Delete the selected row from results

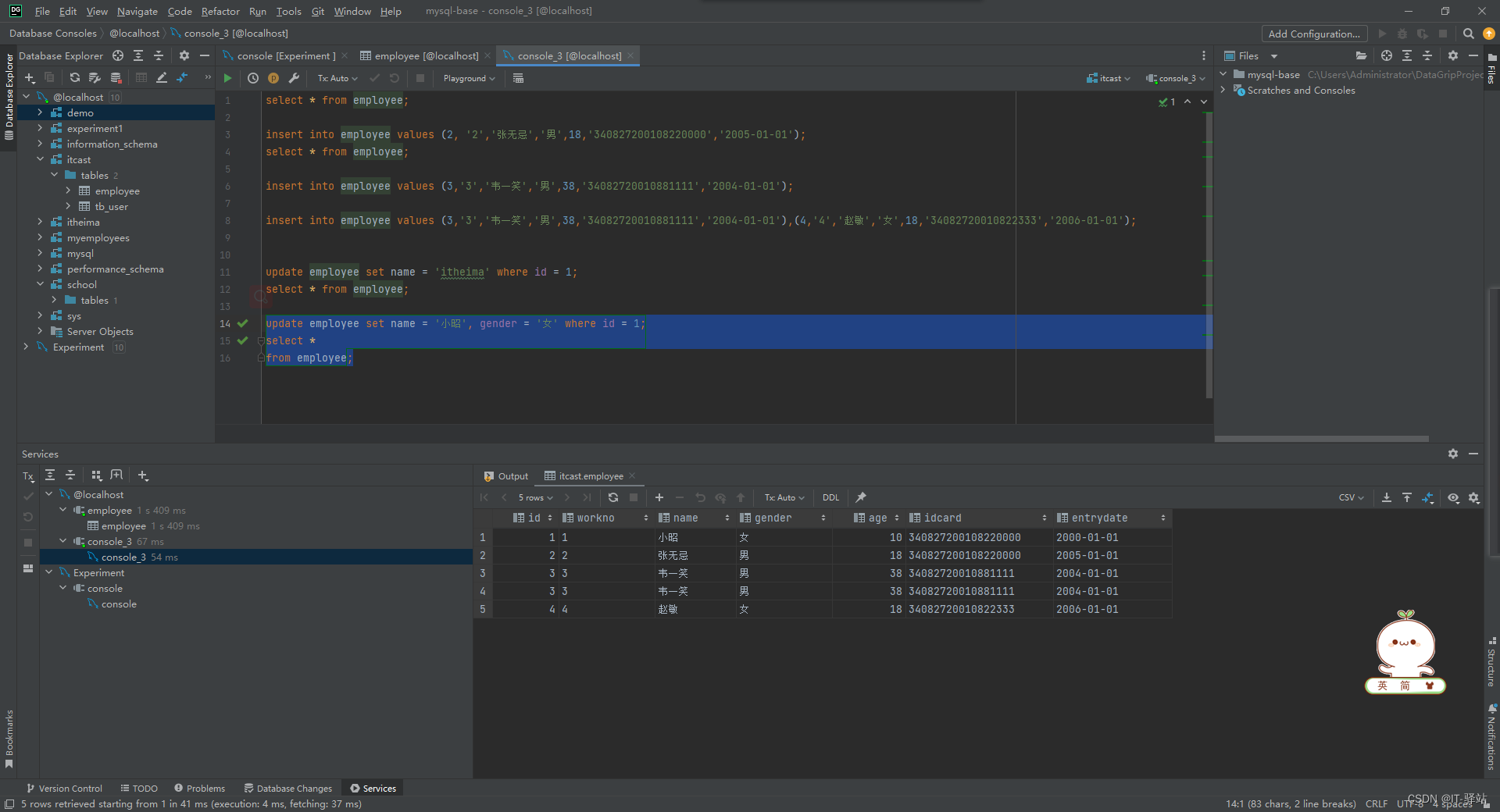679,497
